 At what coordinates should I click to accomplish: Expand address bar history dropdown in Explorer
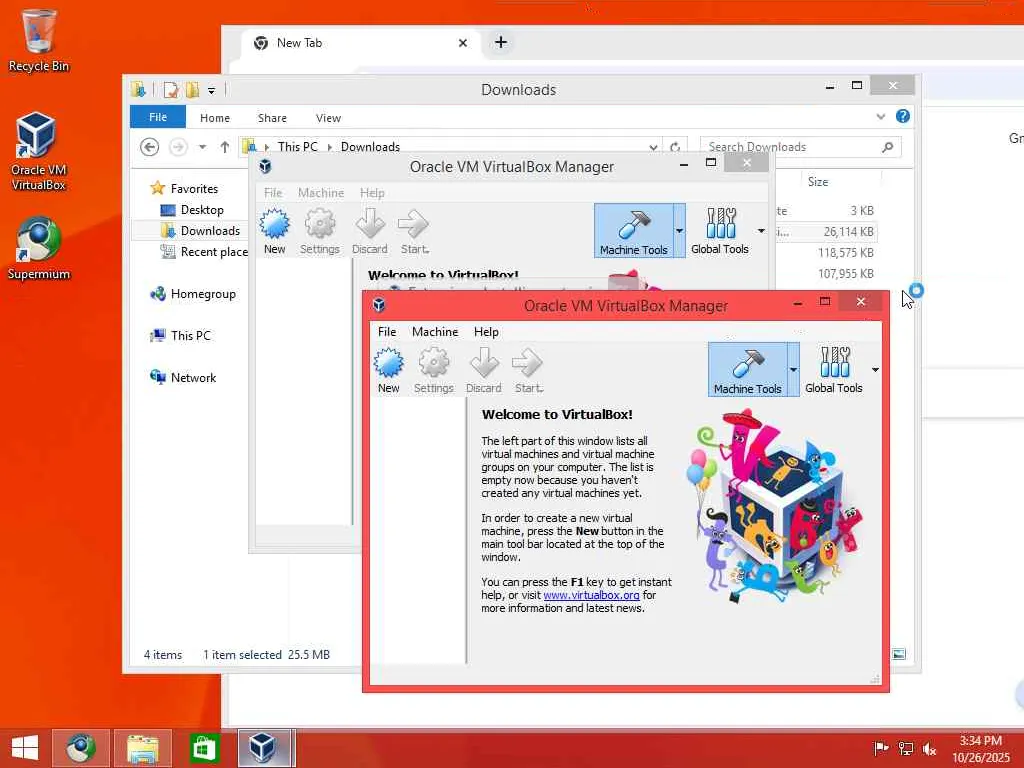point(653,147)
